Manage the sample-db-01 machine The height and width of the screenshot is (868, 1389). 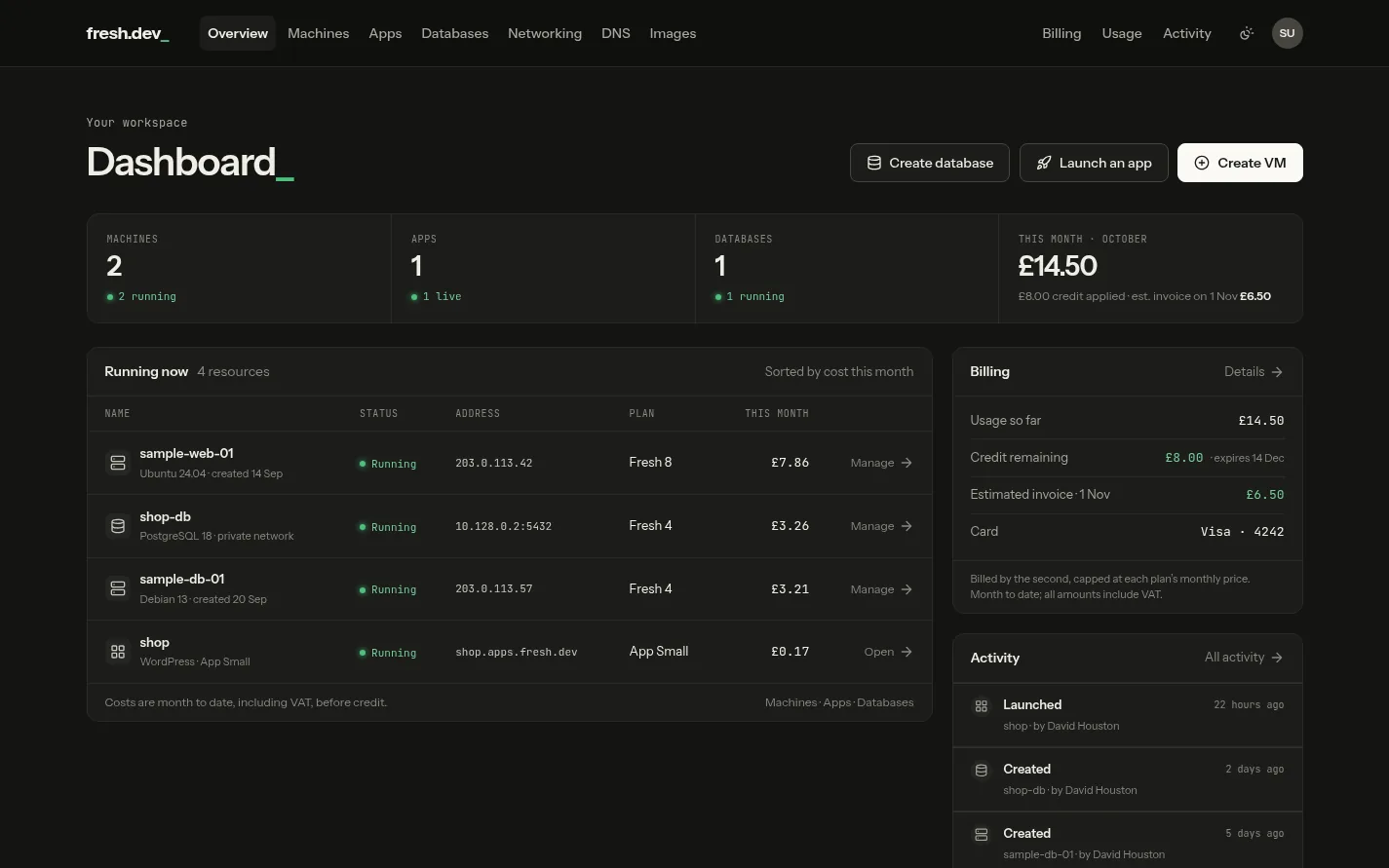[881, 589]
